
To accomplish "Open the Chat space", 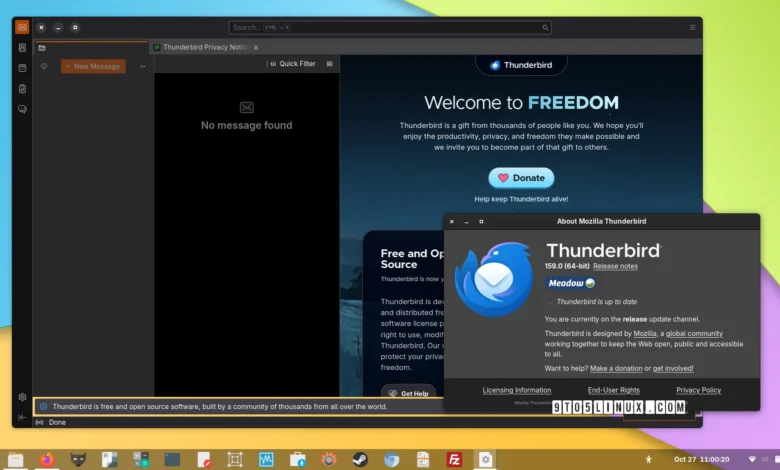I will click(x=22, y=109).
